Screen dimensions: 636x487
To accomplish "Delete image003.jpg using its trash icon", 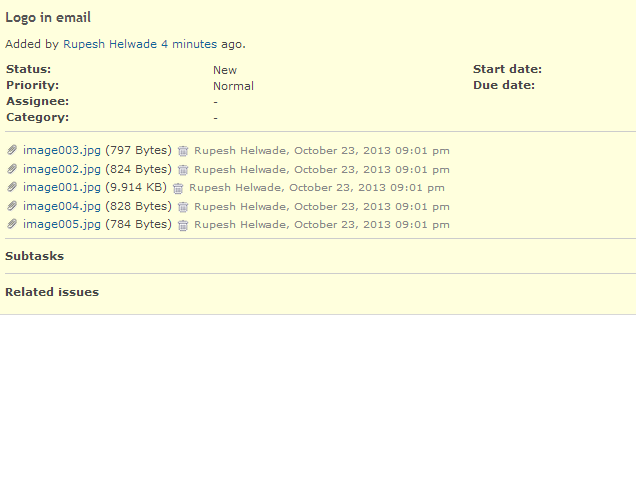I will coord(183,151).
